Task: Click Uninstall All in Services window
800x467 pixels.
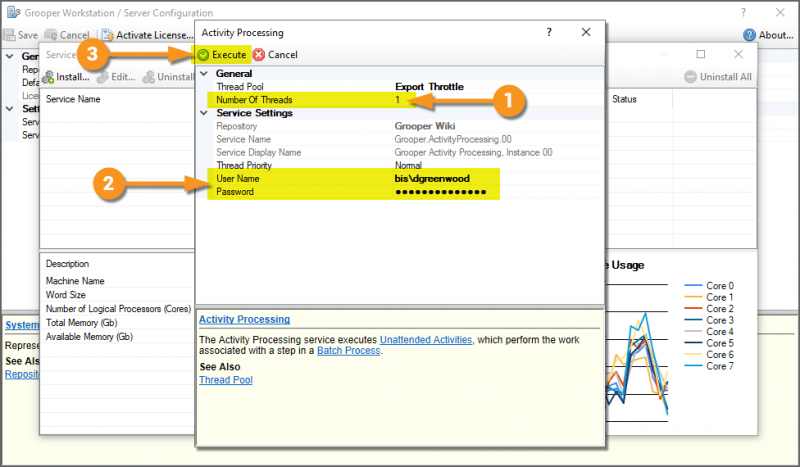Action: [x=718, y=77]
